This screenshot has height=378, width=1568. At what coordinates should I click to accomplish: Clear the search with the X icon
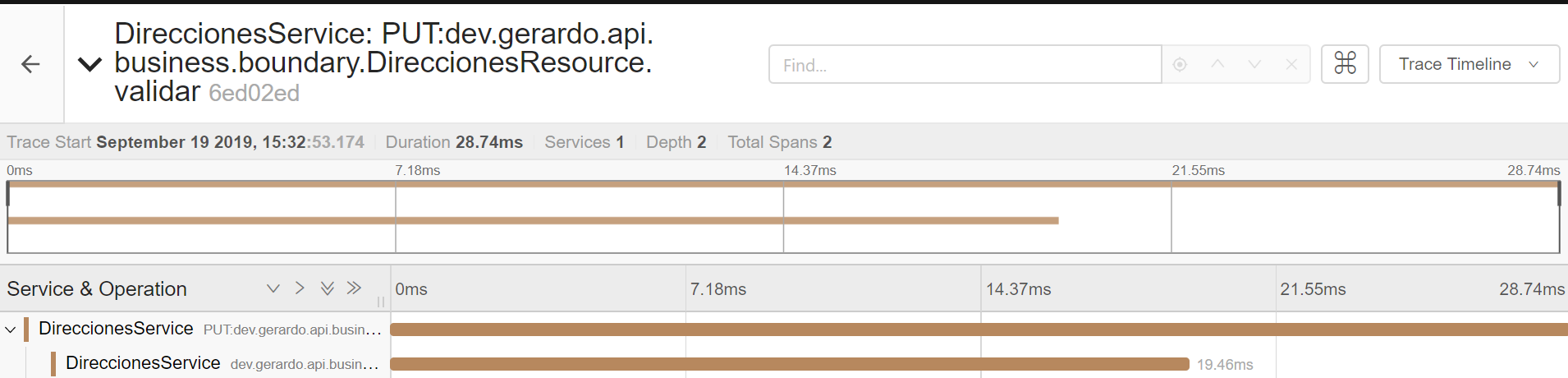point(1291,64)
